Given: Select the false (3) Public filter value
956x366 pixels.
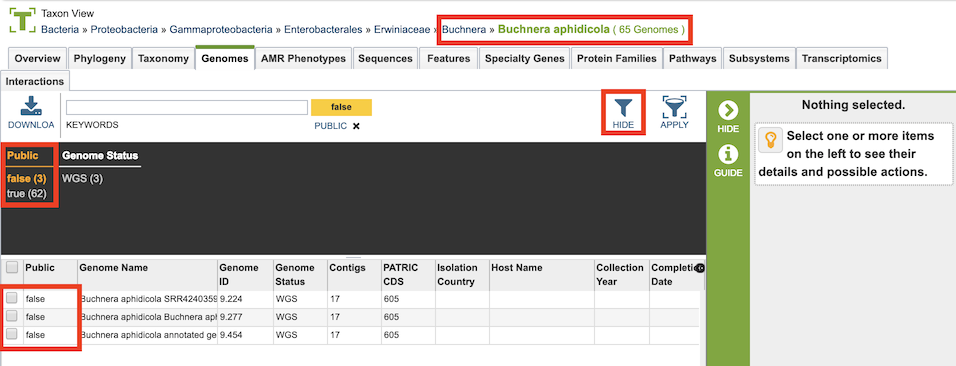Looking at the screenshot, I should [x=27, y=179].
